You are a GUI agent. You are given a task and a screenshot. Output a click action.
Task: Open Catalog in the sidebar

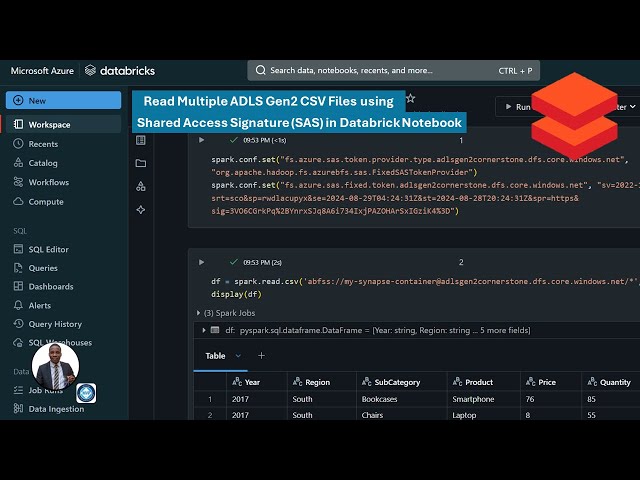42,163
